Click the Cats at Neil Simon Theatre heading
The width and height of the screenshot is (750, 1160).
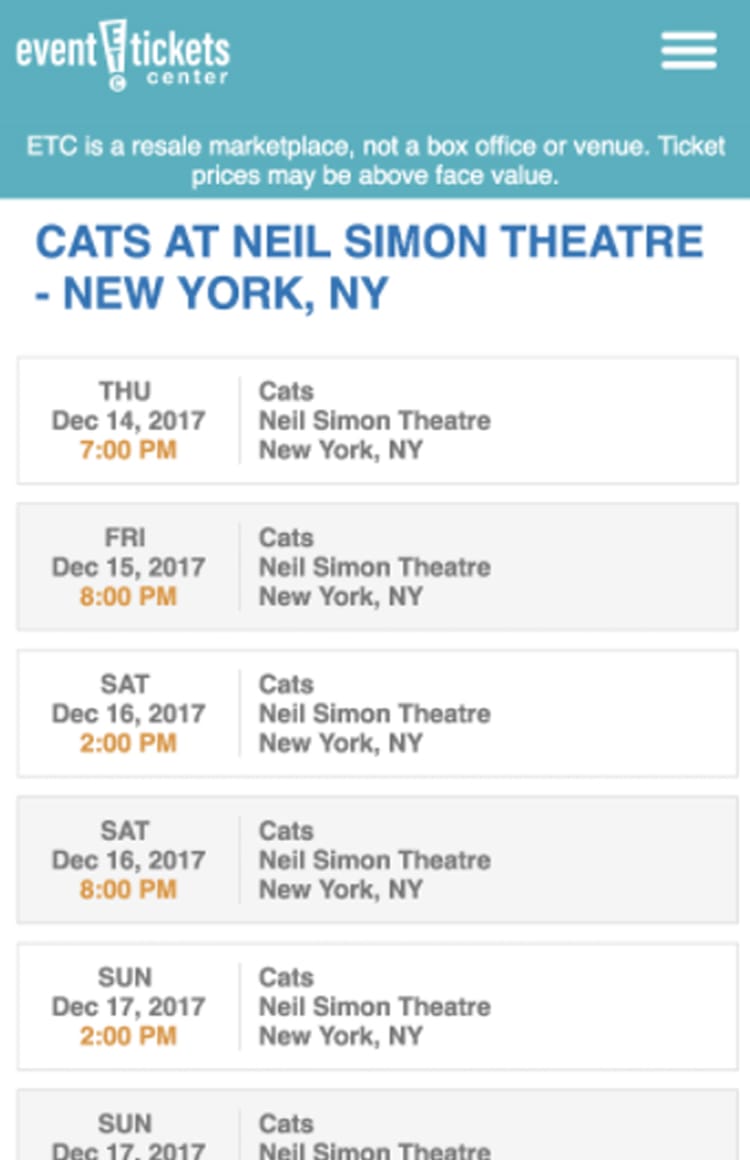[x=370, y=268]
